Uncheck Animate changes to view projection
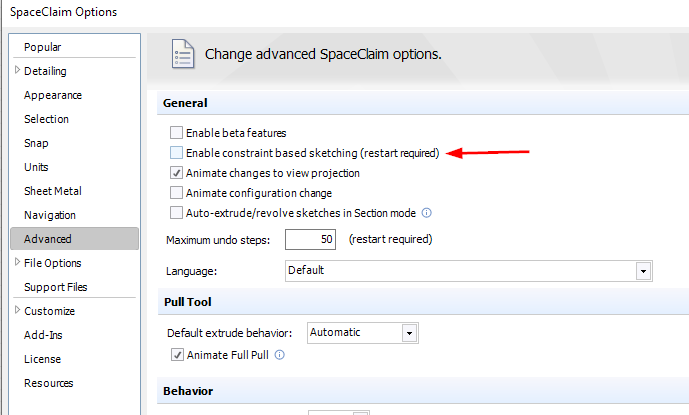 pyautogui.click(x=176, y=173)
